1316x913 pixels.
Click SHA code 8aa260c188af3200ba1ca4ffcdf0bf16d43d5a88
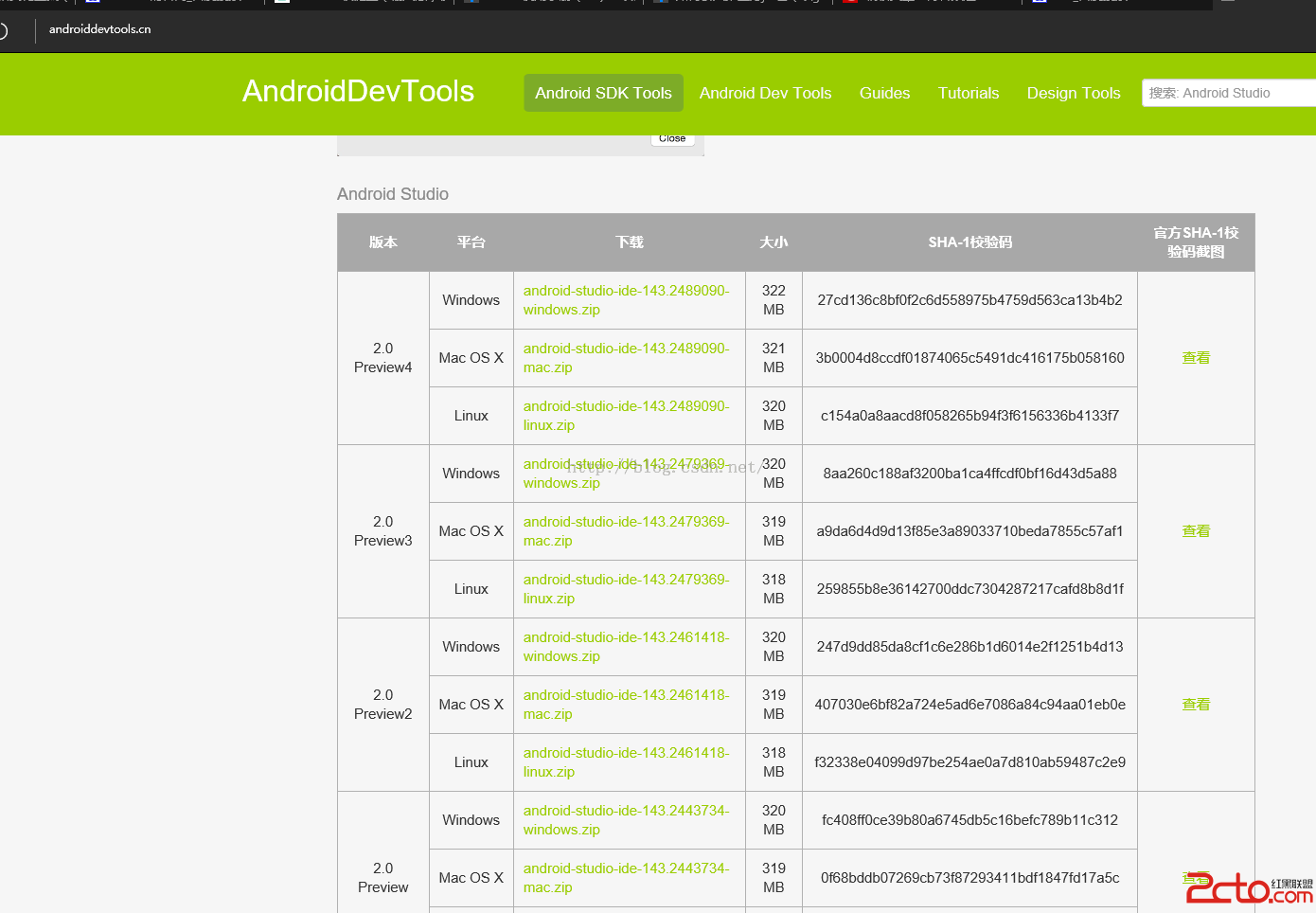pos(969,474)
